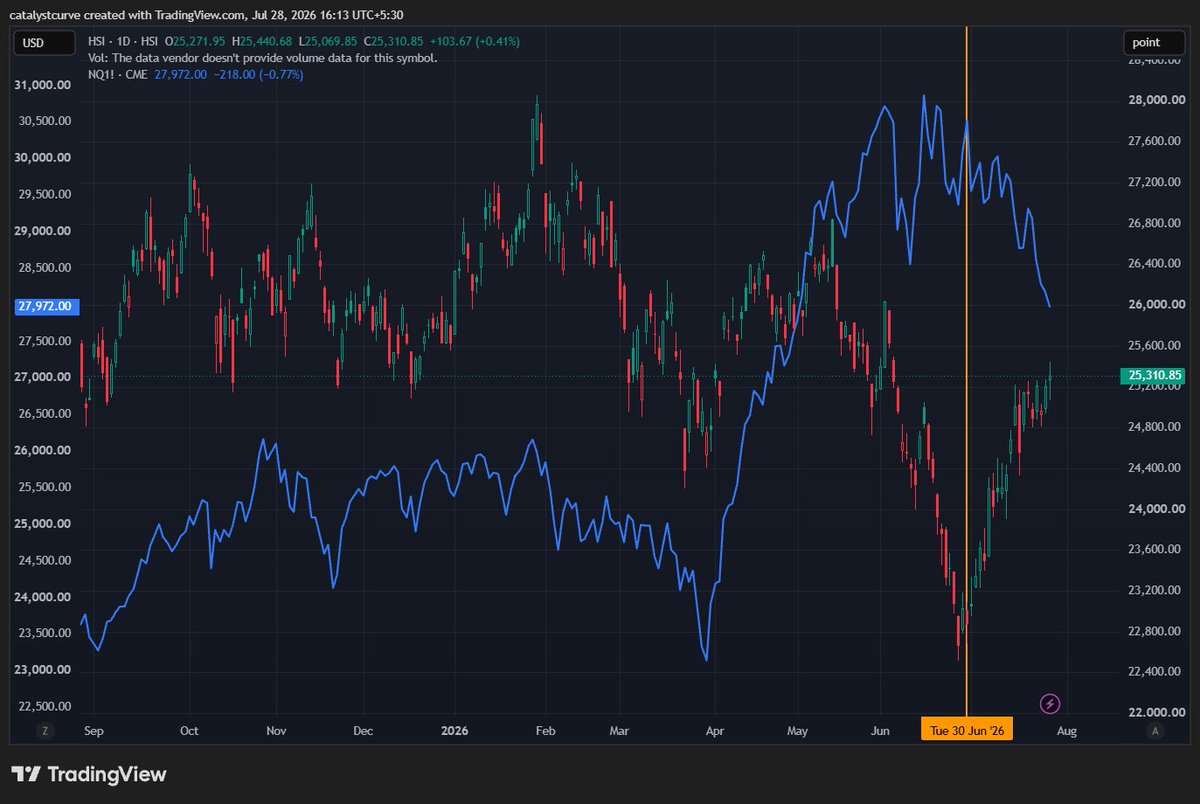Image resolution: width=1200 pixels, height=804 pixels.
Task: Click the green 25,310.85 price label
Action: point(1155,375)
